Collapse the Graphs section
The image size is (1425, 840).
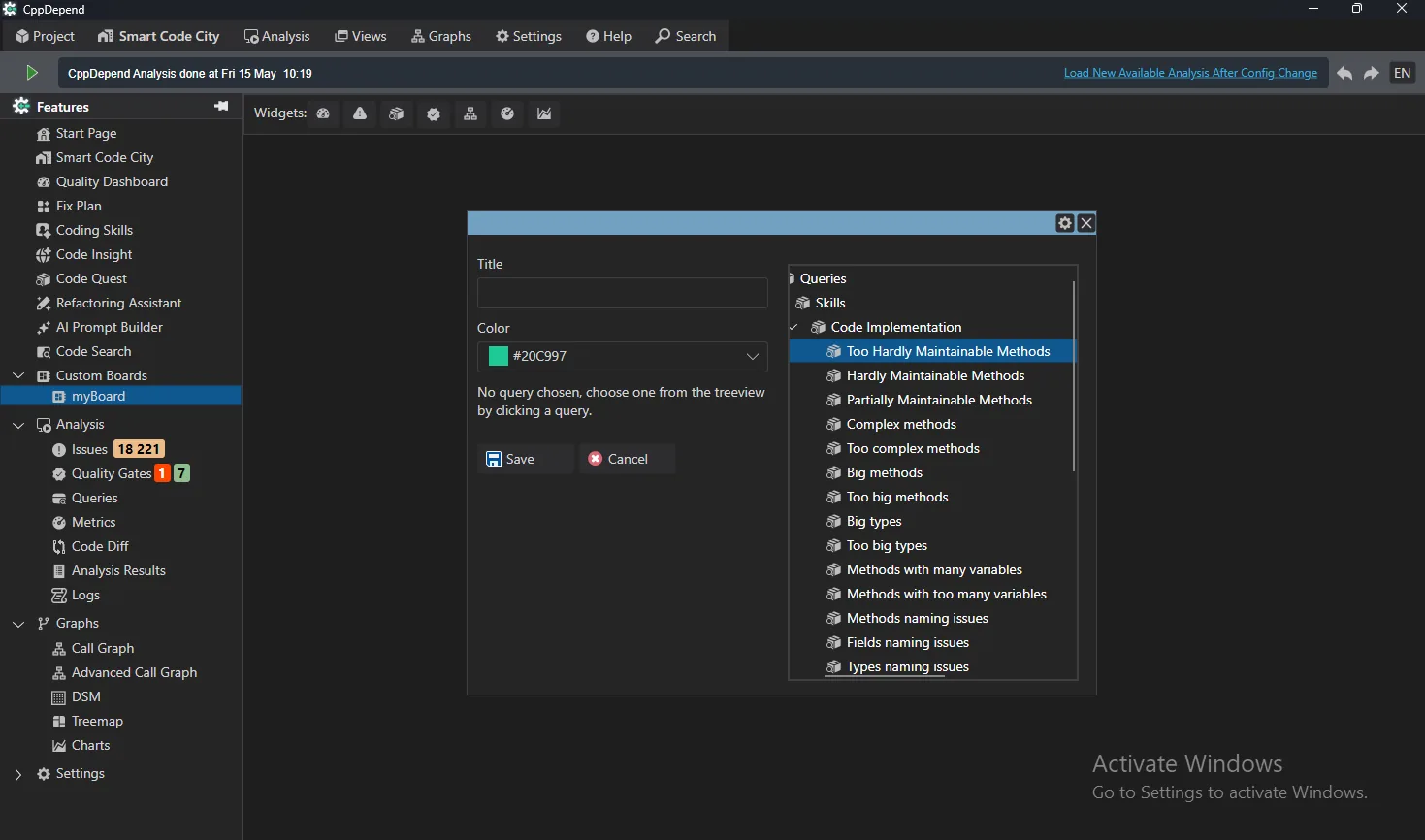click(18, 624)
